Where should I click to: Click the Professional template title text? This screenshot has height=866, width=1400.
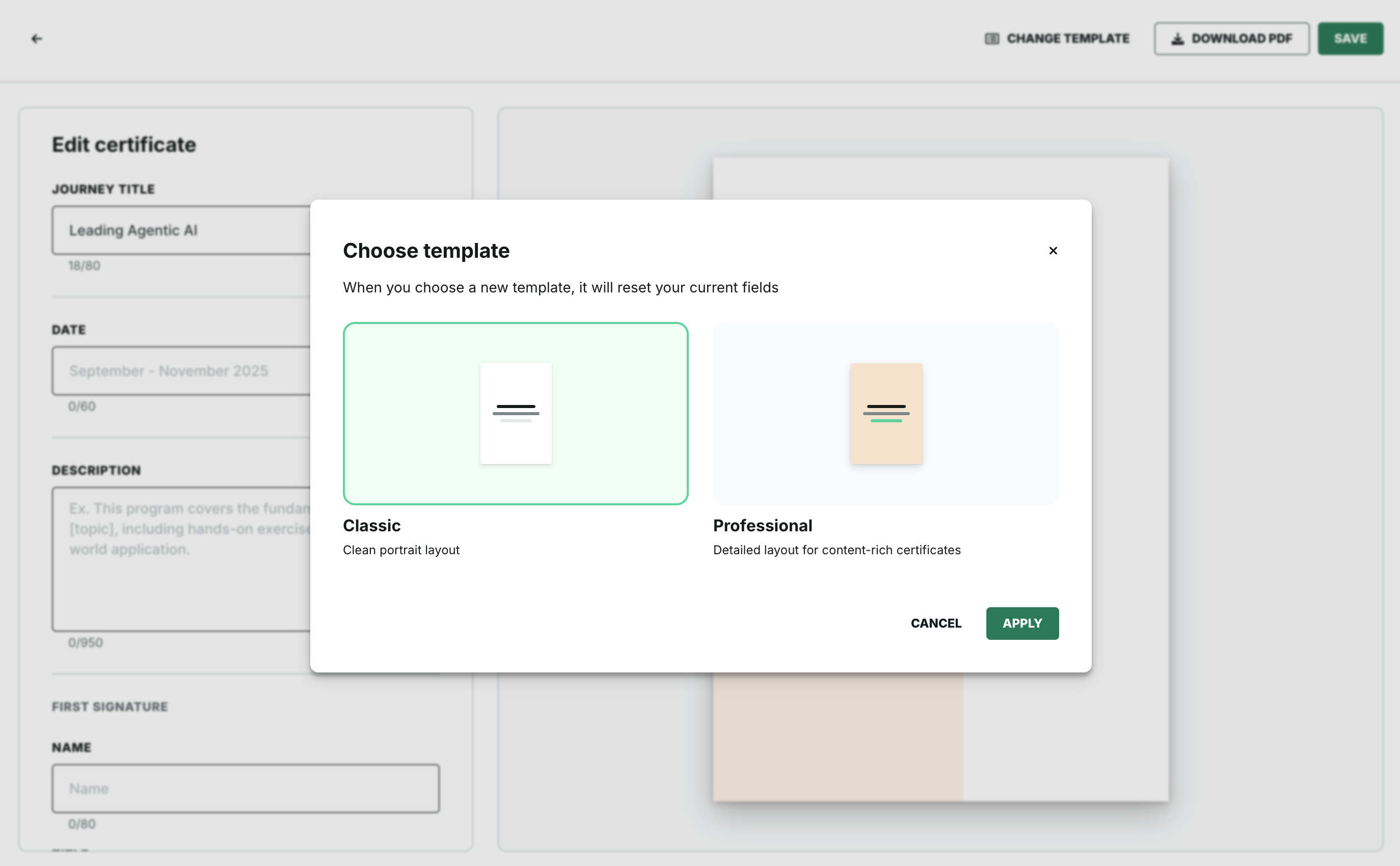coord(763,525)
